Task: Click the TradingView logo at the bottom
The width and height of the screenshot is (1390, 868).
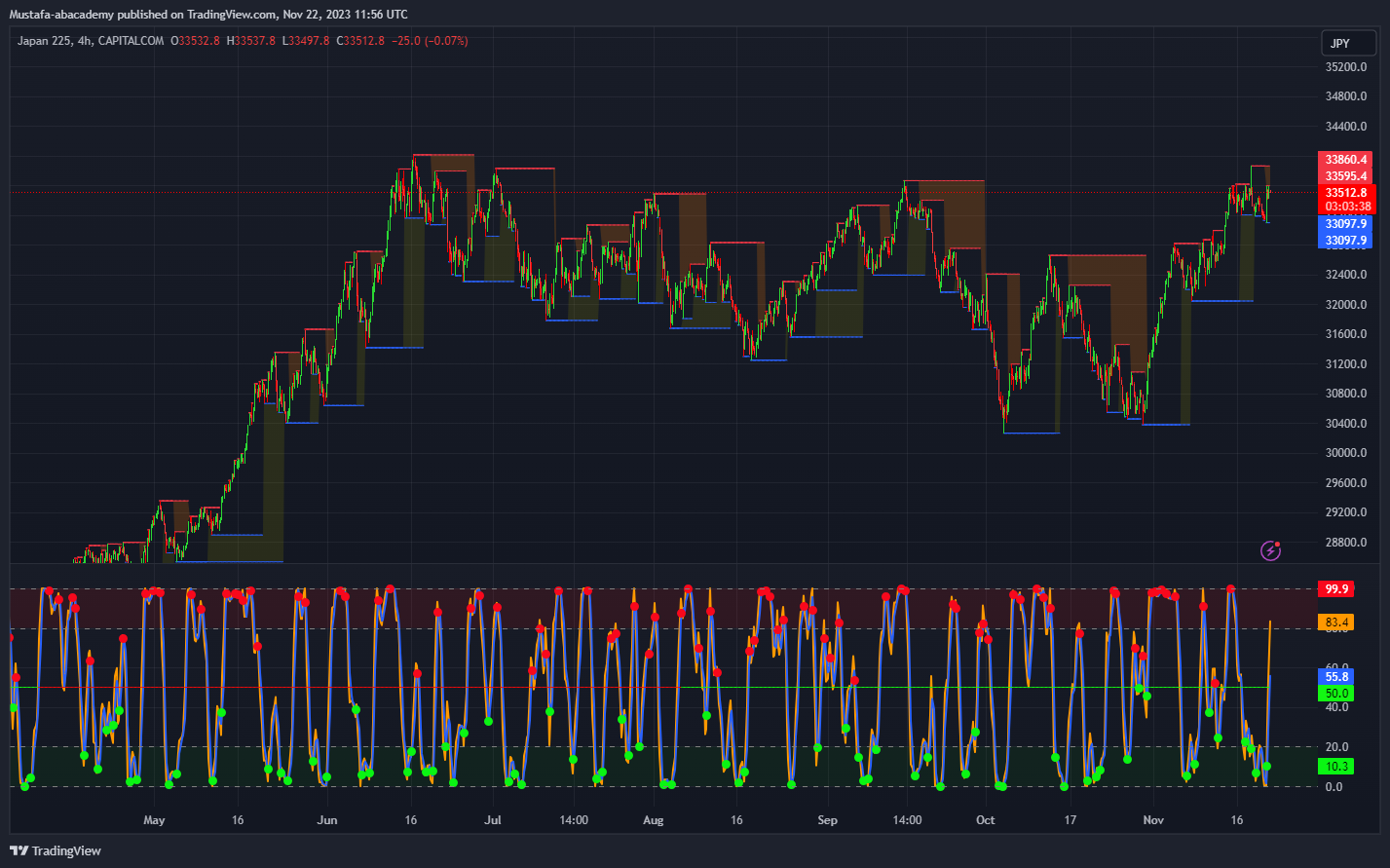Action: tap(56, 850)
